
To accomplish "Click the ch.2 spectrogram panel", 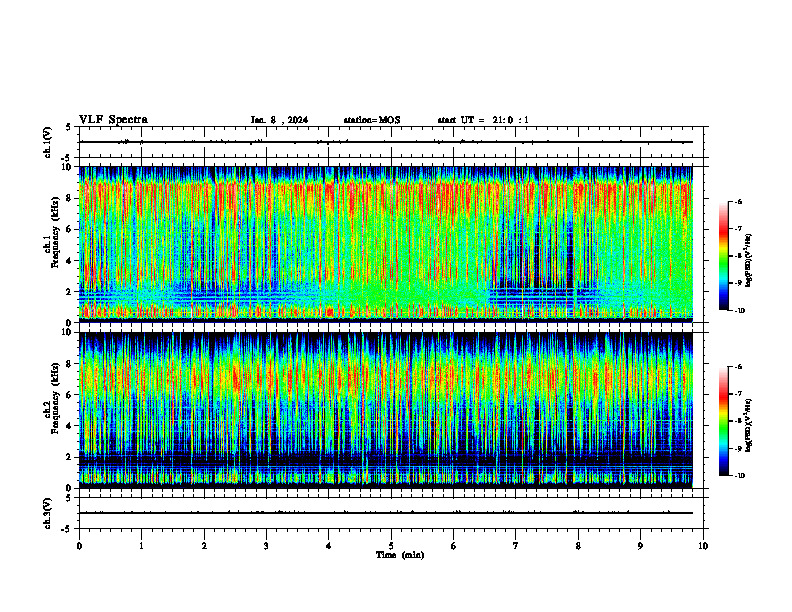I will point(386,410).
